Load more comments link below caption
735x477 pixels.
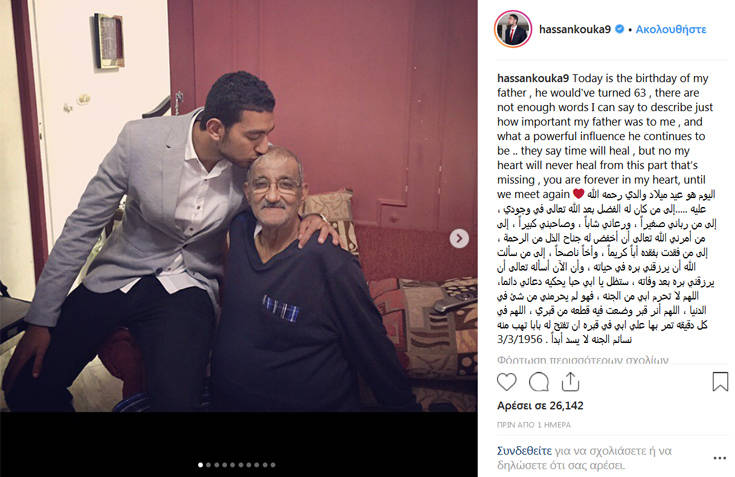(583, 360)
